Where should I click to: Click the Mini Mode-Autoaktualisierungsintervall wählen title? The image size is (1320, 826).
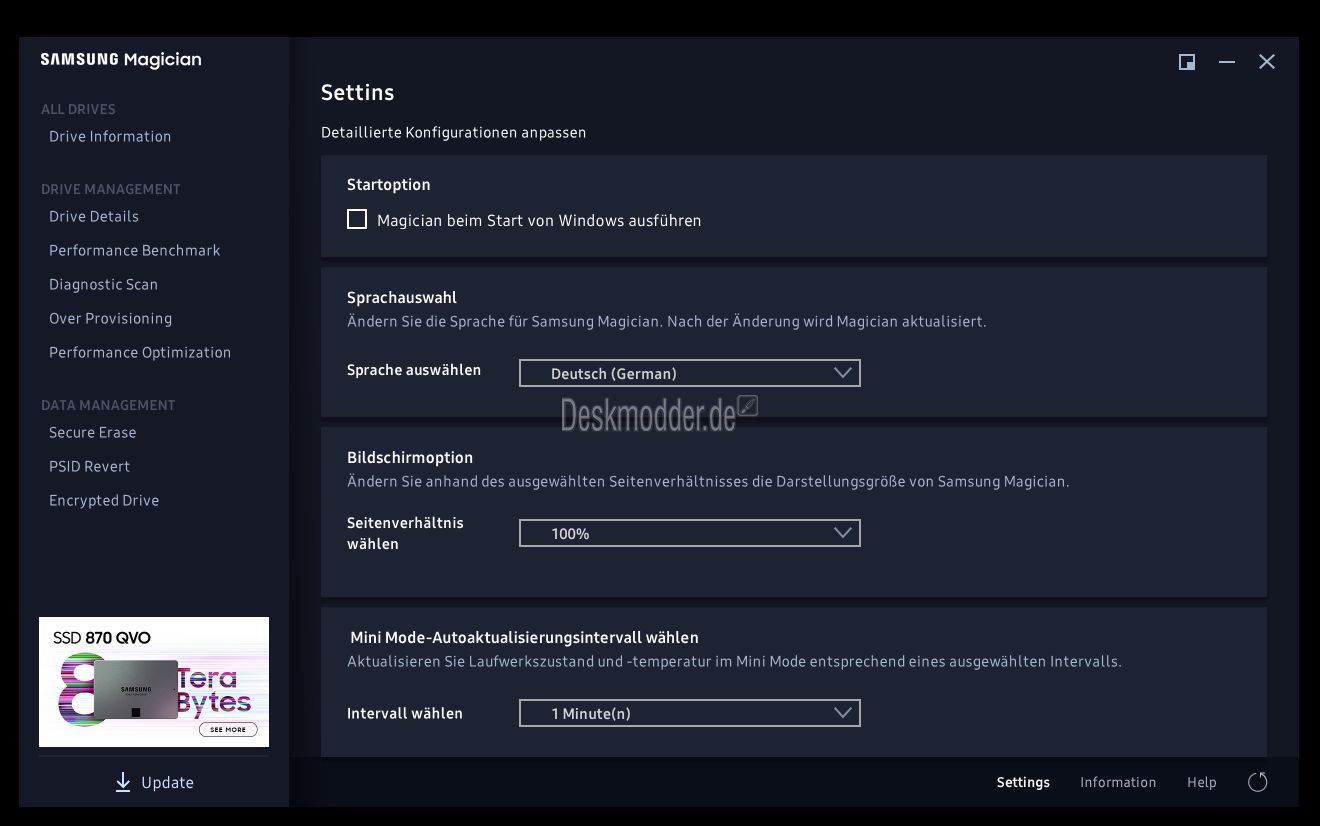524,637
